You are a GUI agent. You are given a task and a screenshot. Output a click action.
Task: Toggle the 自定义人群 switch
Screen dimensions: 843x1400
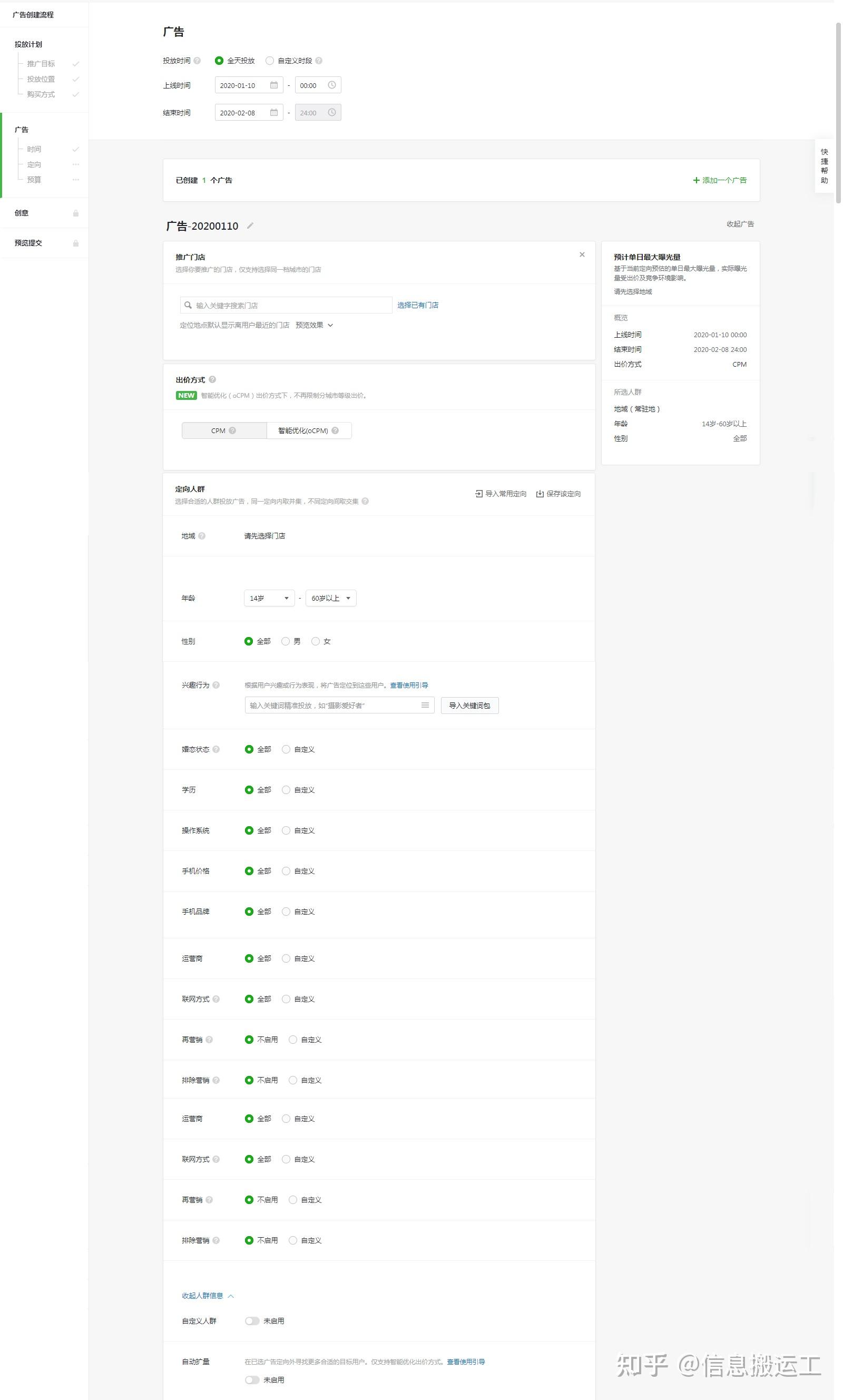pos(252,1320)
